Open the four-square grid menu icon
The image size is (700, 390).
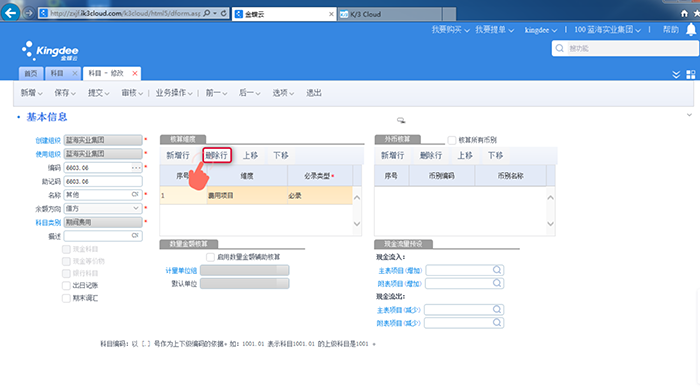click(x=691, y=74)
